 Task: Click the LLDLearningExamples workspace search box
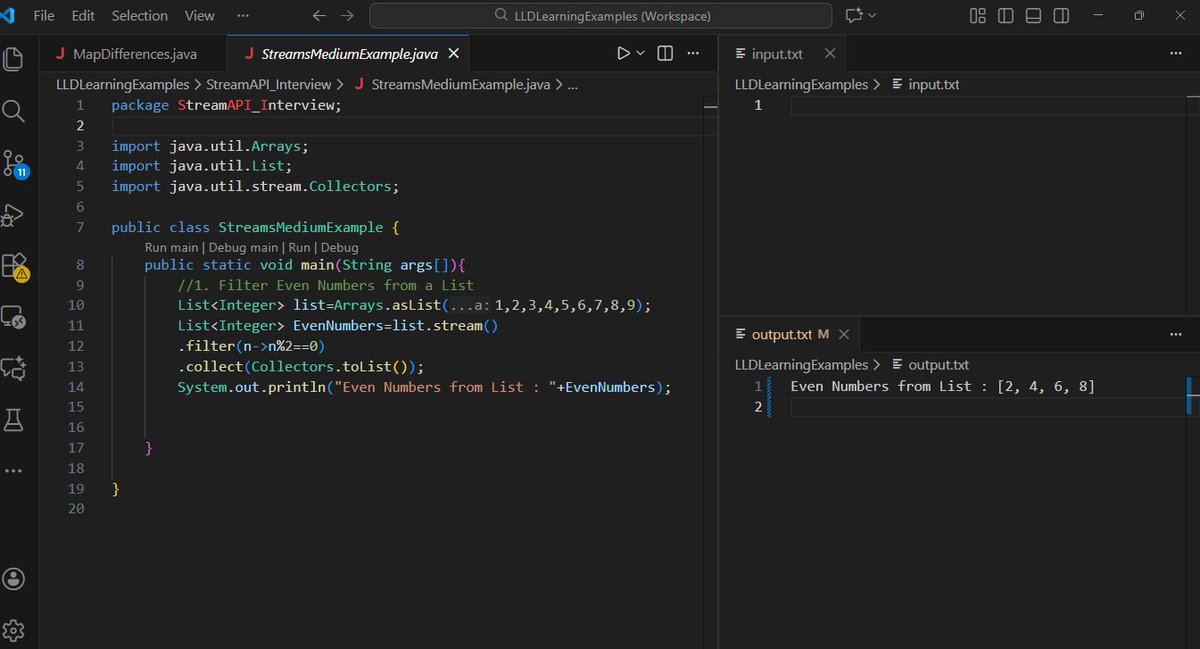(x=600, y=16)
